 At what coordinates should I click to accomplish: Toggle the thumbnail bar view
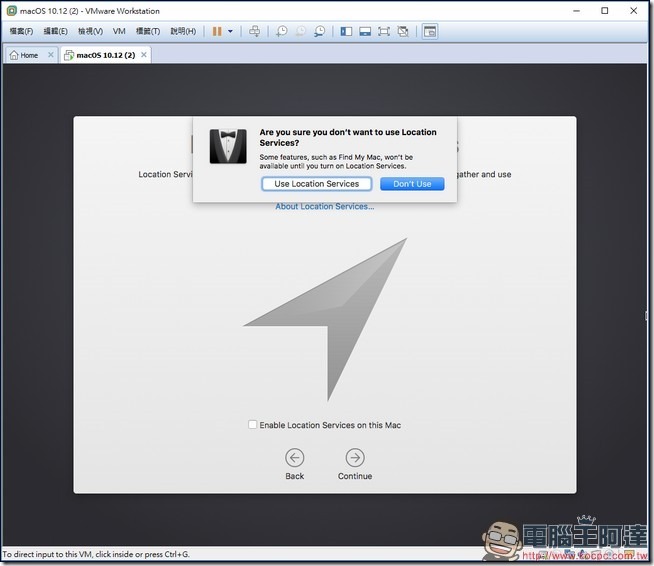coord(365,31)
